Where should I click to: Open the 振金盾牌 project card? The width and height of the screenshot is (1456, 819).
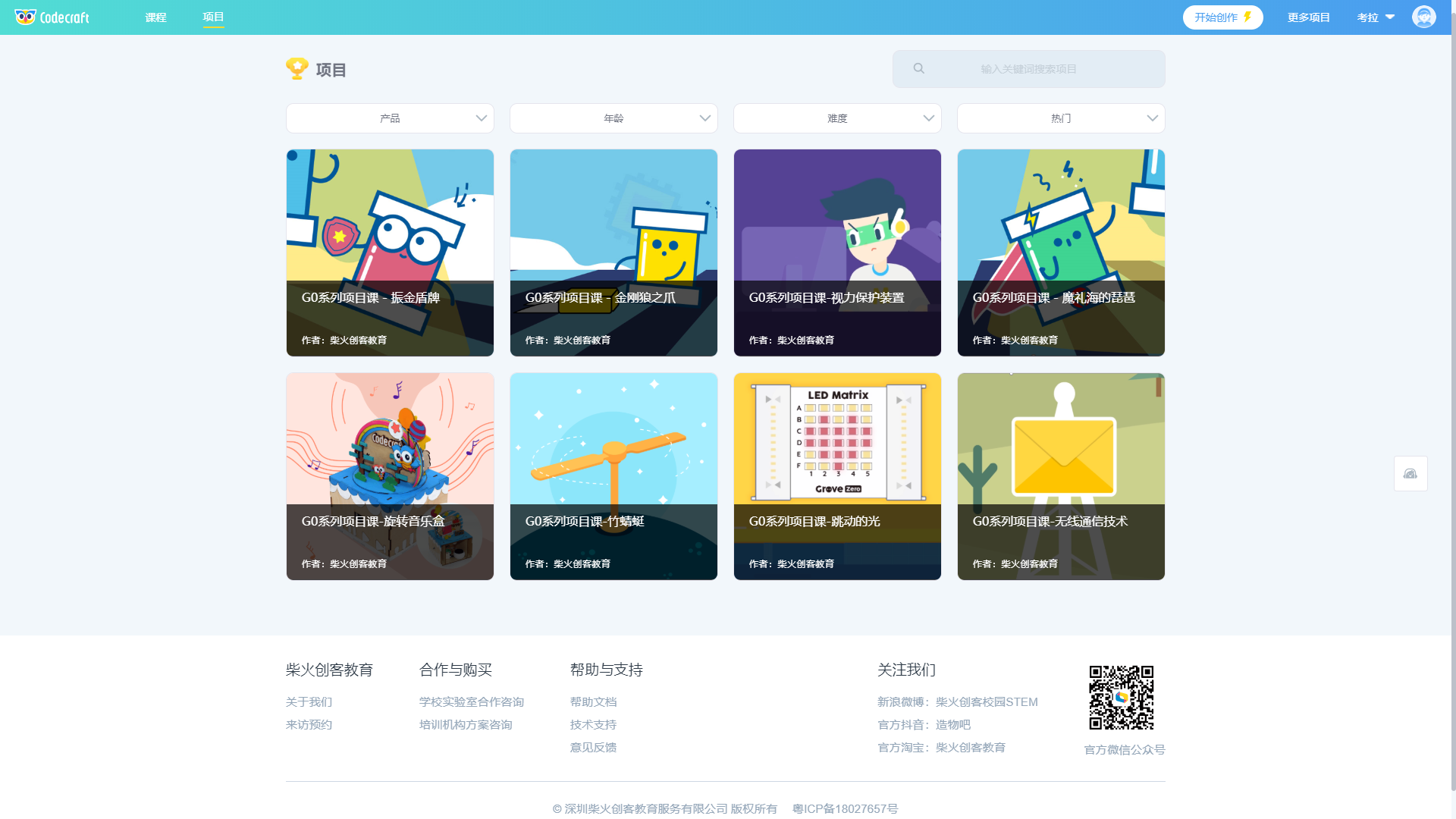point(390,253)
